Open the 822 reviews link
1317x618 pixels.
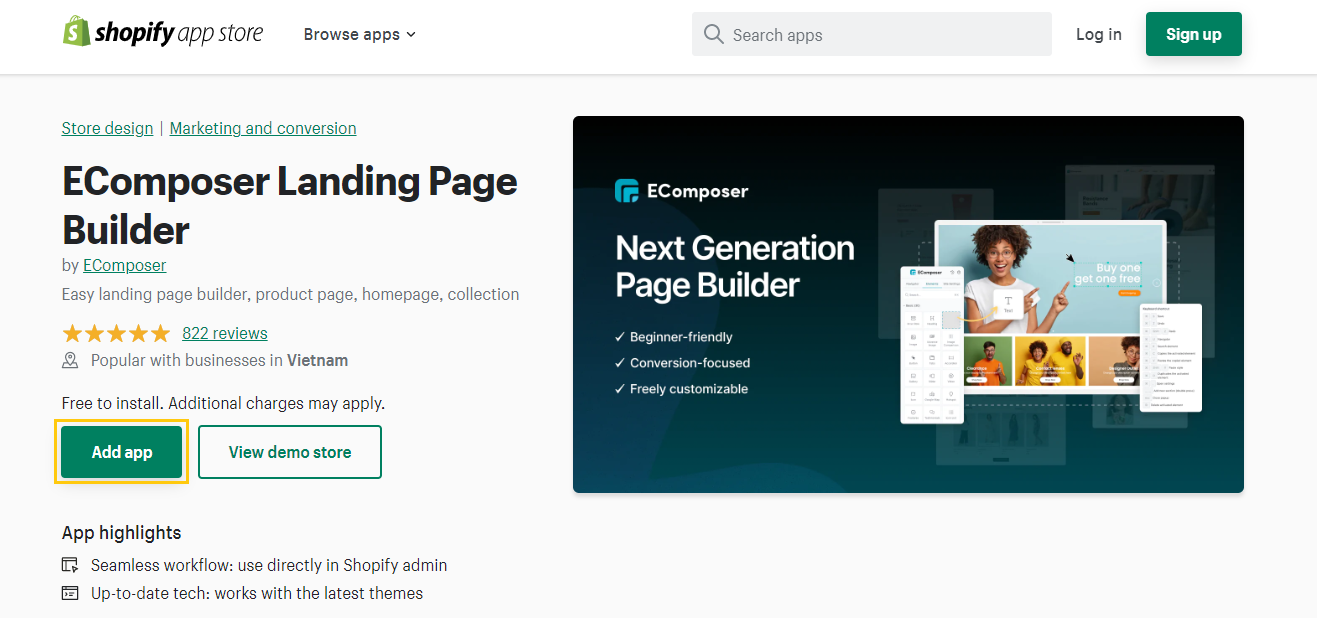click(225, 333)
